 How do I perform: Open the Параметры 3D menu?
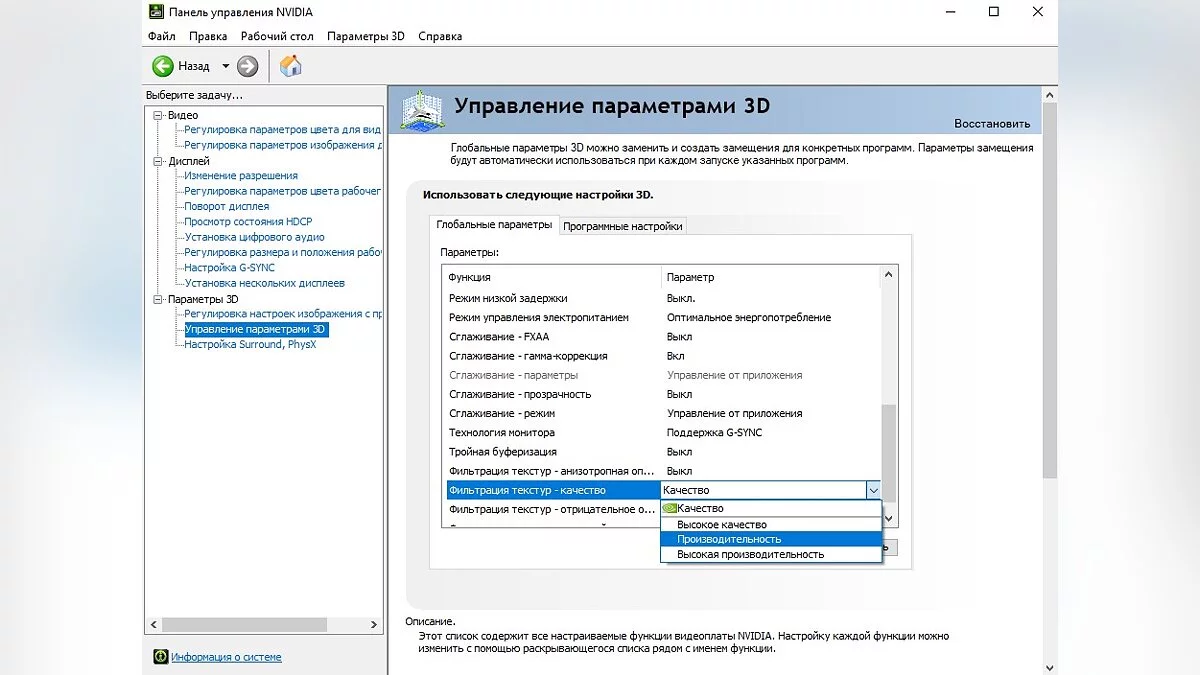pyautogui.click(x=366, y=36)
